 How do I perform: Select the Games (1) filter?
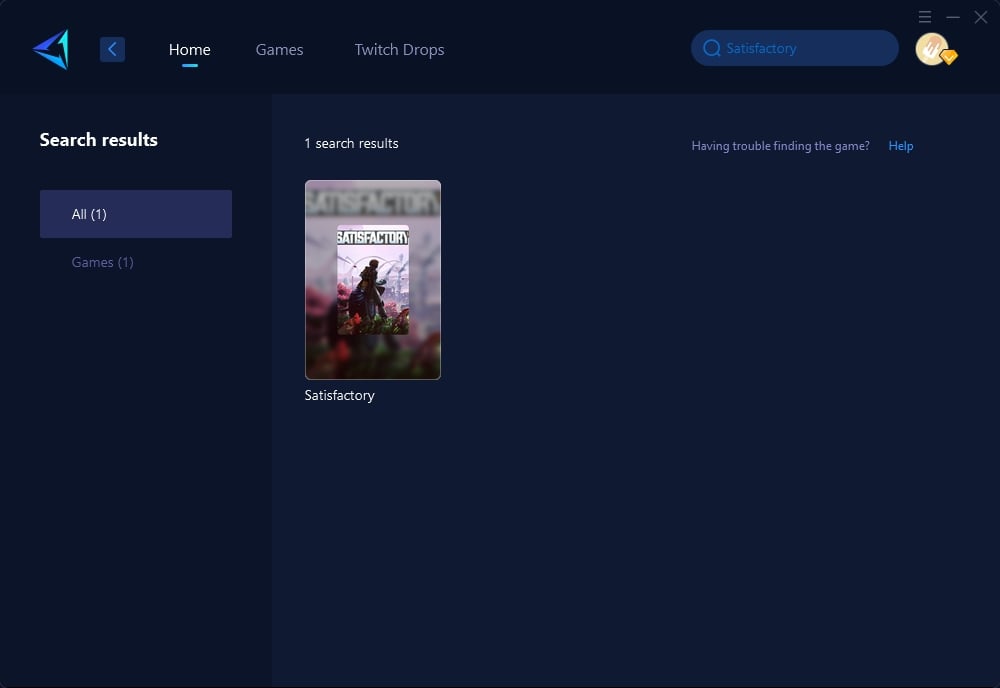click(x=103, y=262)
